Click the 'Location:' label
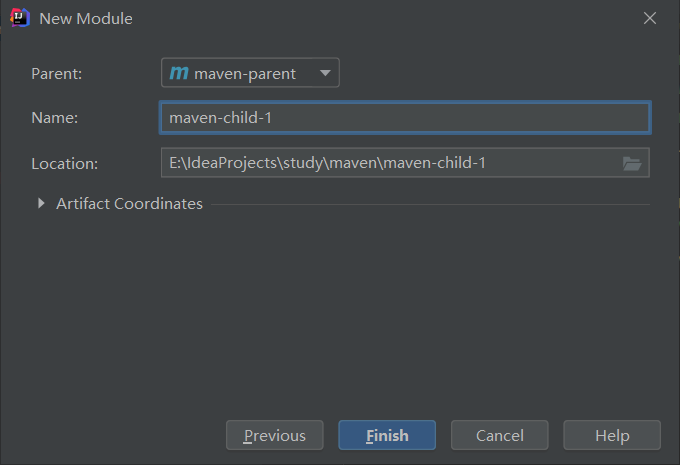680x465 pixels. point(65,164)
